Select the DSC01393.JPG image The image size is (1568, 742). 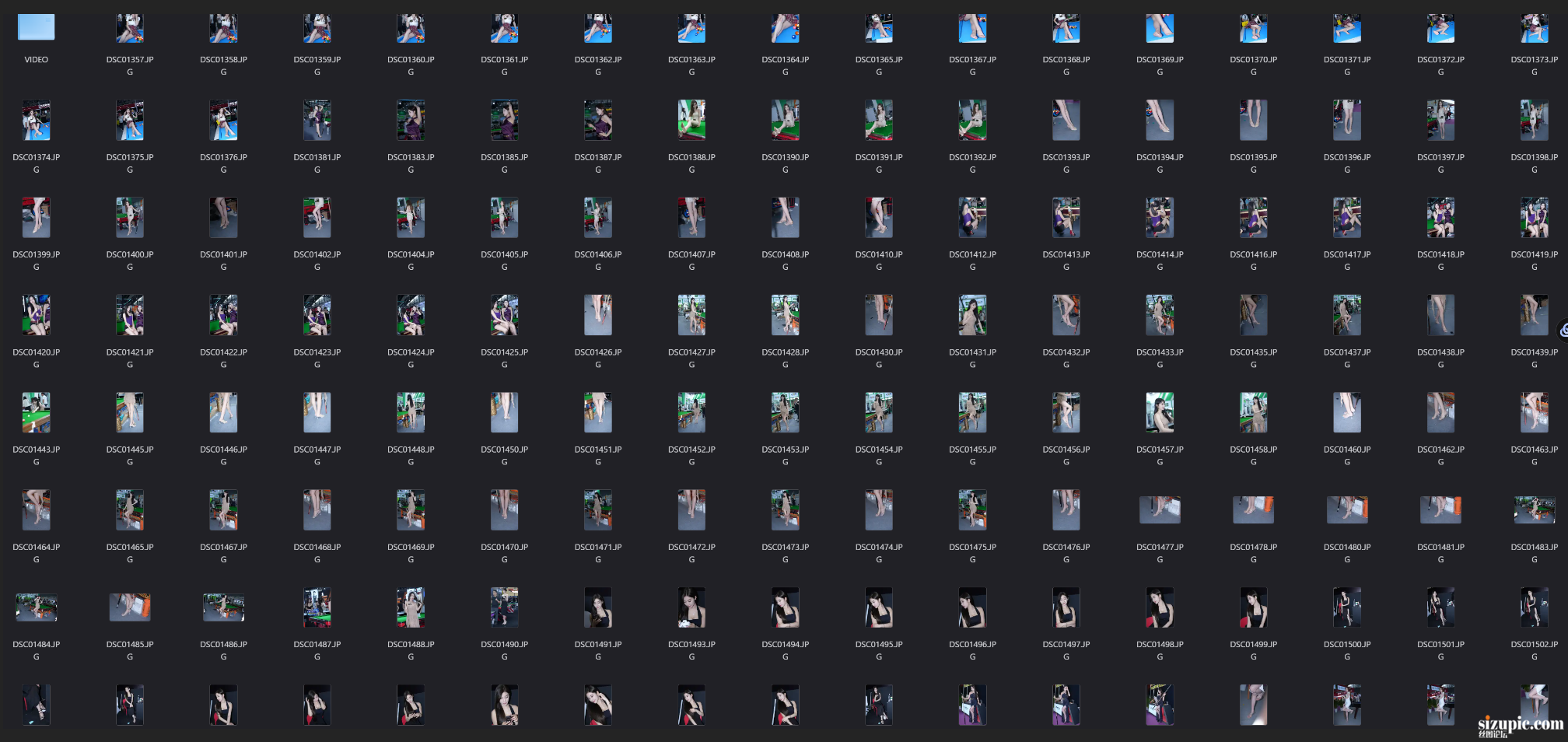coord(1066,120)
